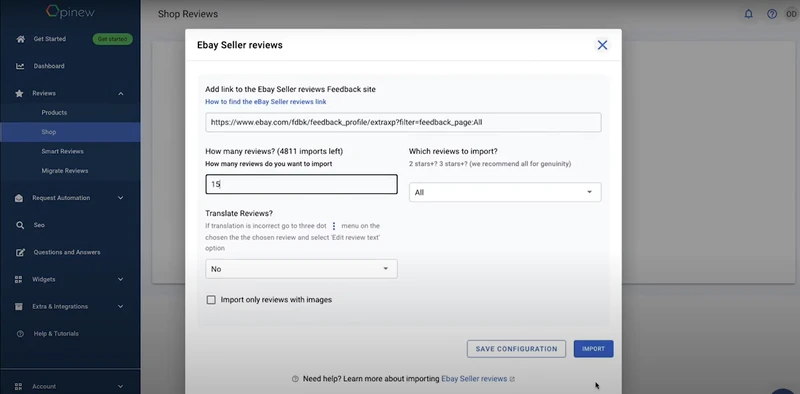This screenshot has height=394, width=800.
Task: Close the Ebay Seller reviews dialog
Action: pos(603,45)
